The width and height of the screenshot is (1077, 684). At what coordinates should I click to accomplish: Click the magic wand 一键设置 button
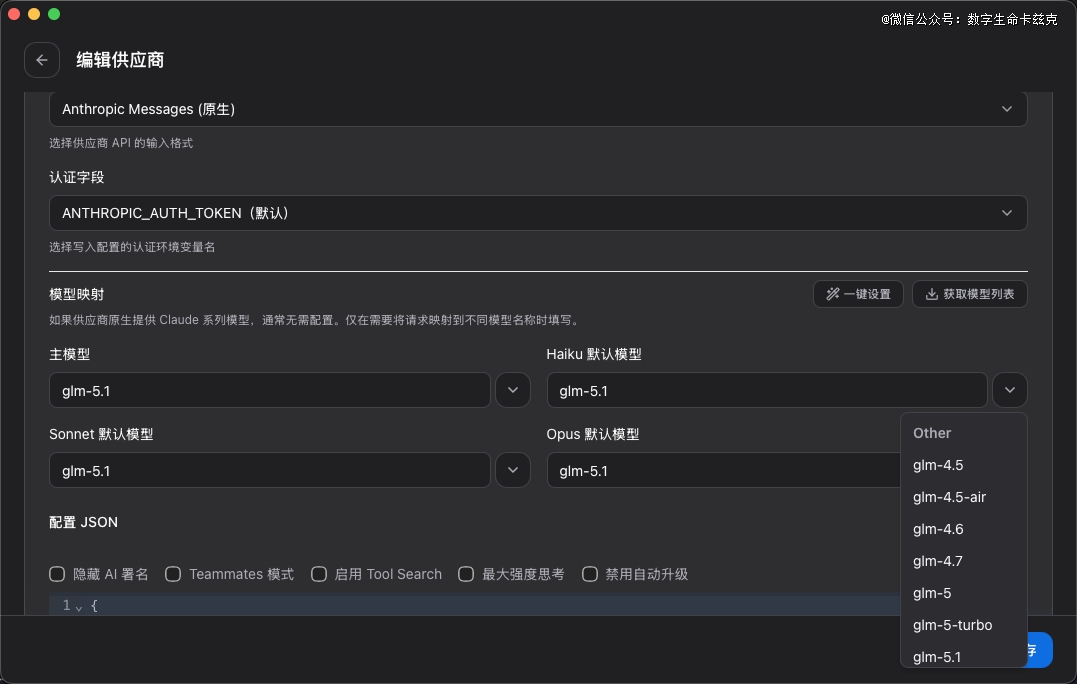pyautogui.click(x=858, y=294)
